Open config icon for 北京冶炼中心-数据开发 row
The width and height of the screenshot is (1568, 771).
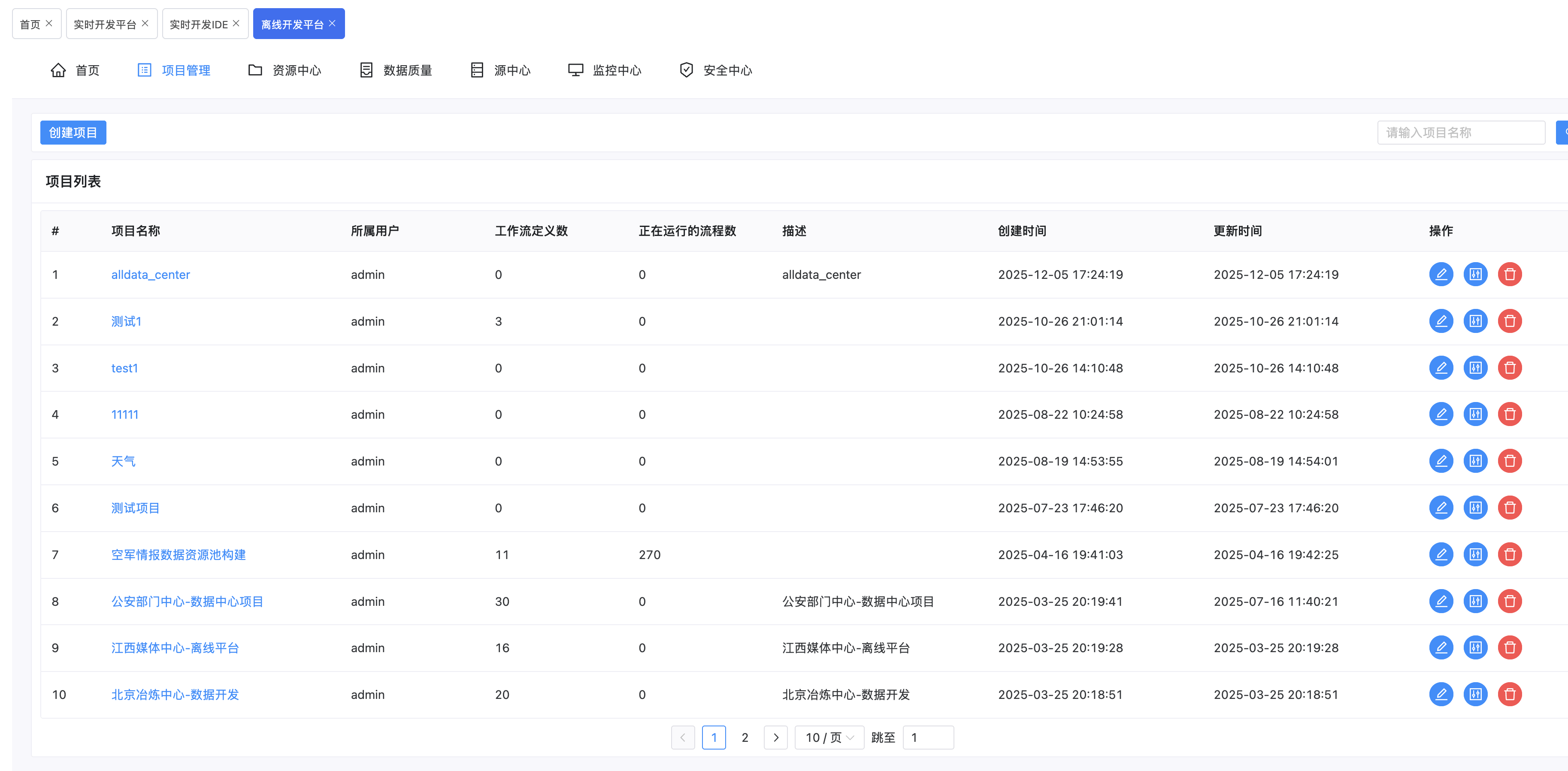click(x=1475, y=694)
